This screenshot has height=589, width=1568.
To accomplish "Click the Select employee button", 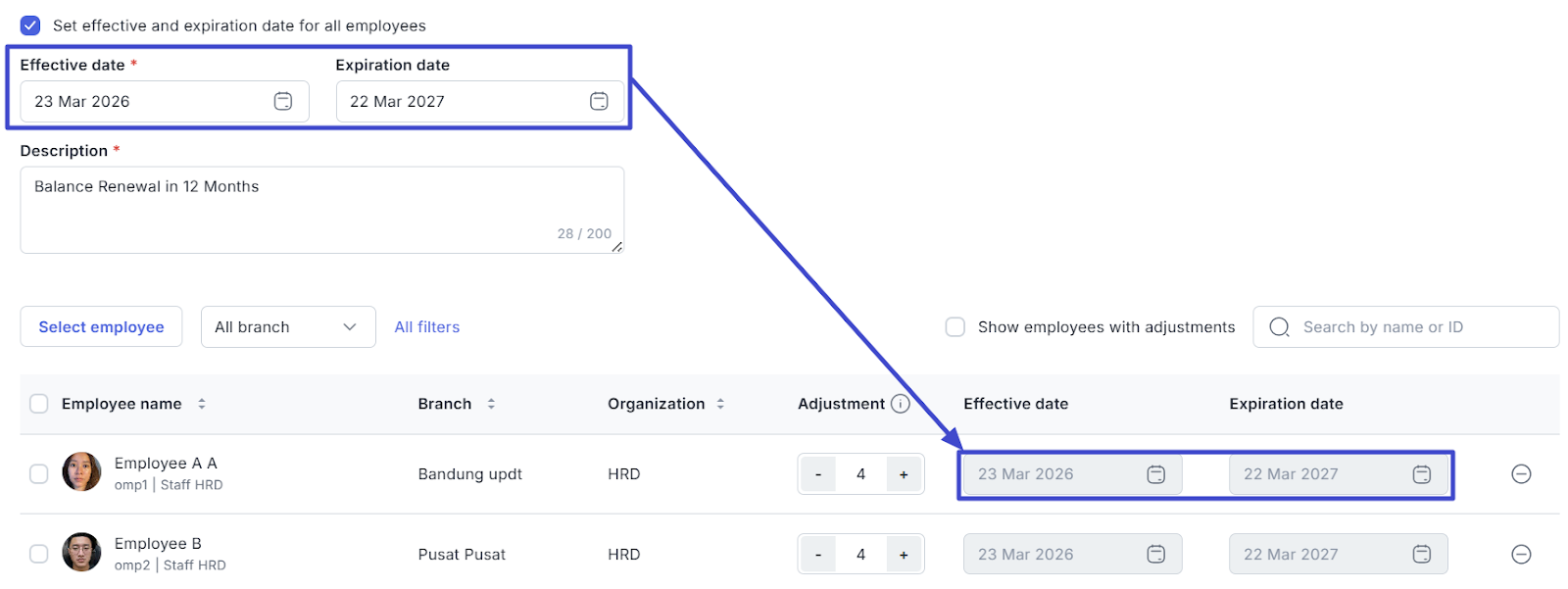I will pyautogui.click(x=101, y=327).
